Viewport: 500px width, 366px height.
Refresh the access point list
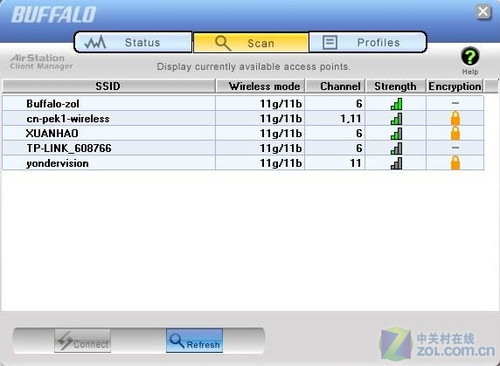(x=194, y=341)
